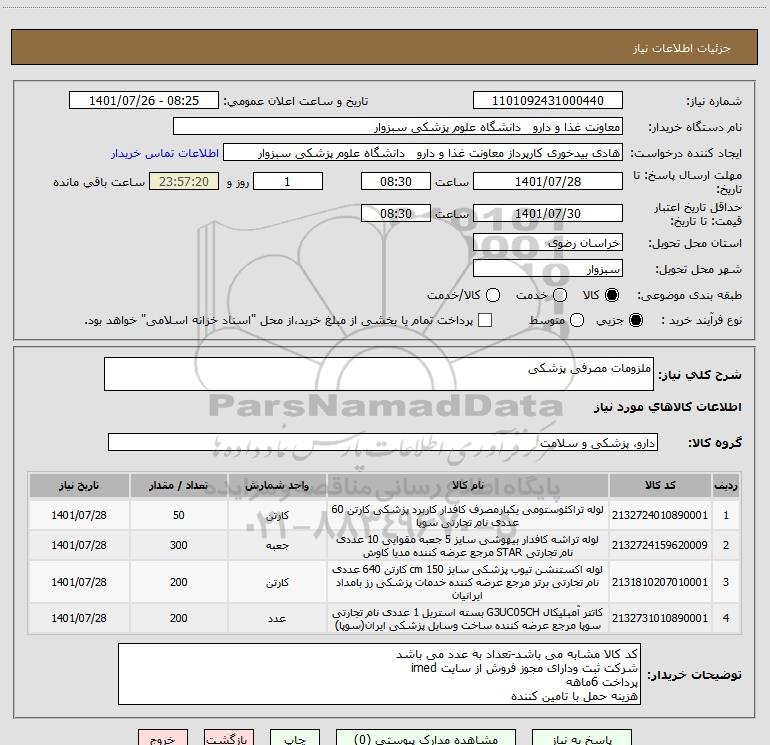Screen dimensions: 770x745
Task: Click the واحد شمارش column header
Action: pyautogui.click(x=277, y=486)
